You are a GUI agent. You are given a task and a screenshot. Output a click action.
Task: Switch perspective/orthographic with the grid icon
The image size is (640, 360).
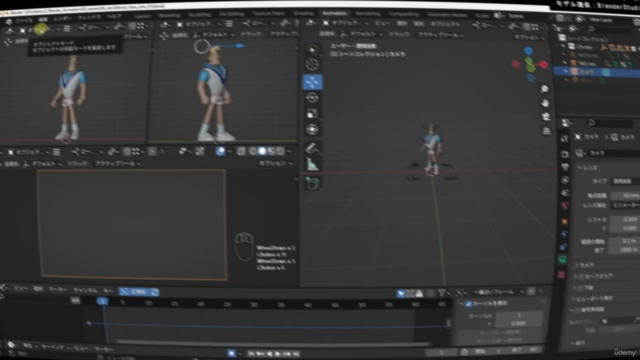pyautogui.click(x=547, y=131)
